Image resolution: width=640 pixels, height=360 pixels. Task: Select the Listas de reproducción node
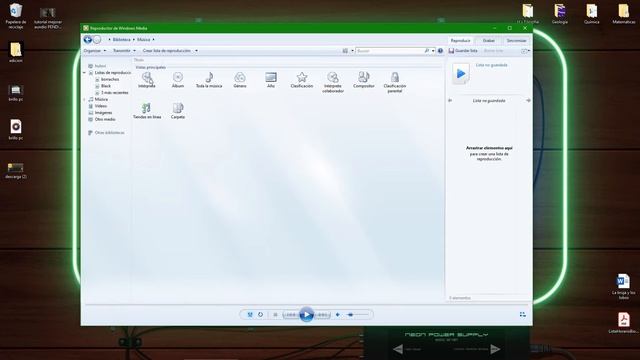[x=109, y=73]
